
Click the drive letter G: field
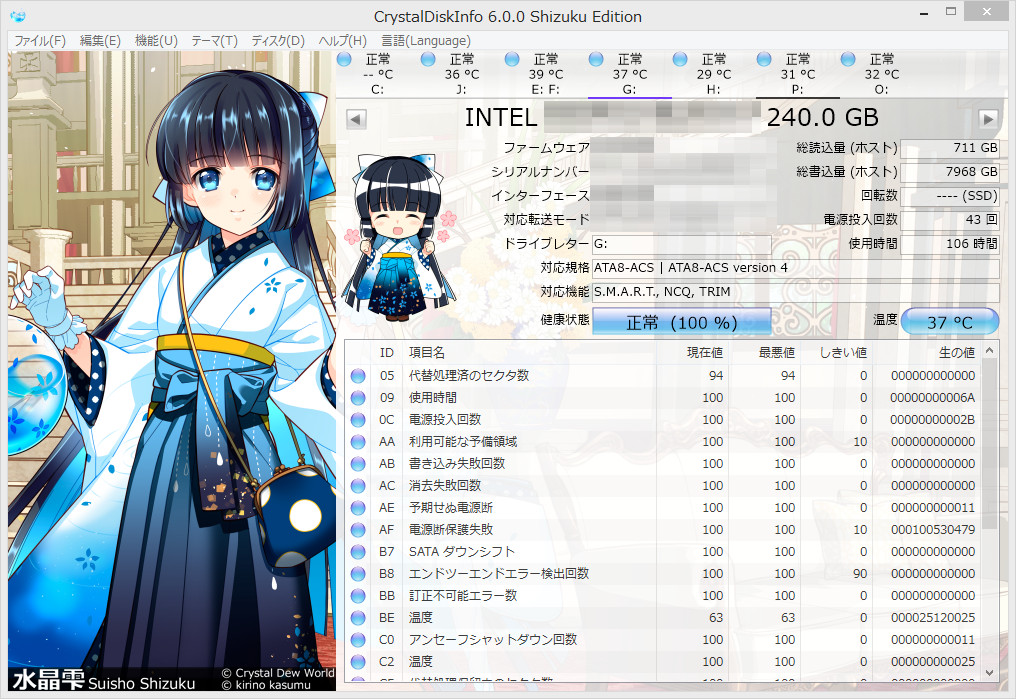[682, 244]
